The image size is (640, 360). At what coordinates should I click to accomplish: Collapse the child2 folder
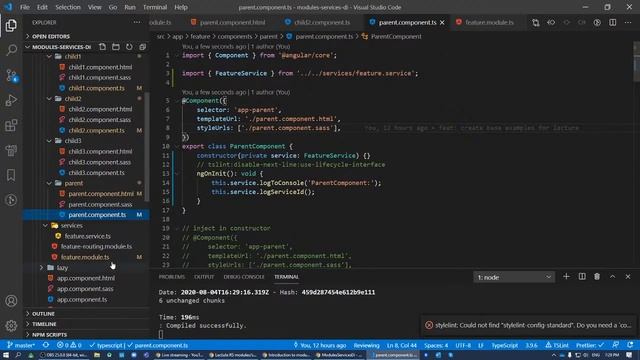[x=73, y=98]
